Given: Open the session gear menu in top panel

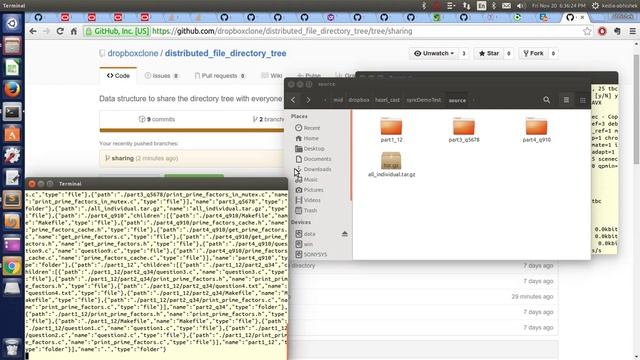Looking at the screenshot, I should tap(595, 6).
